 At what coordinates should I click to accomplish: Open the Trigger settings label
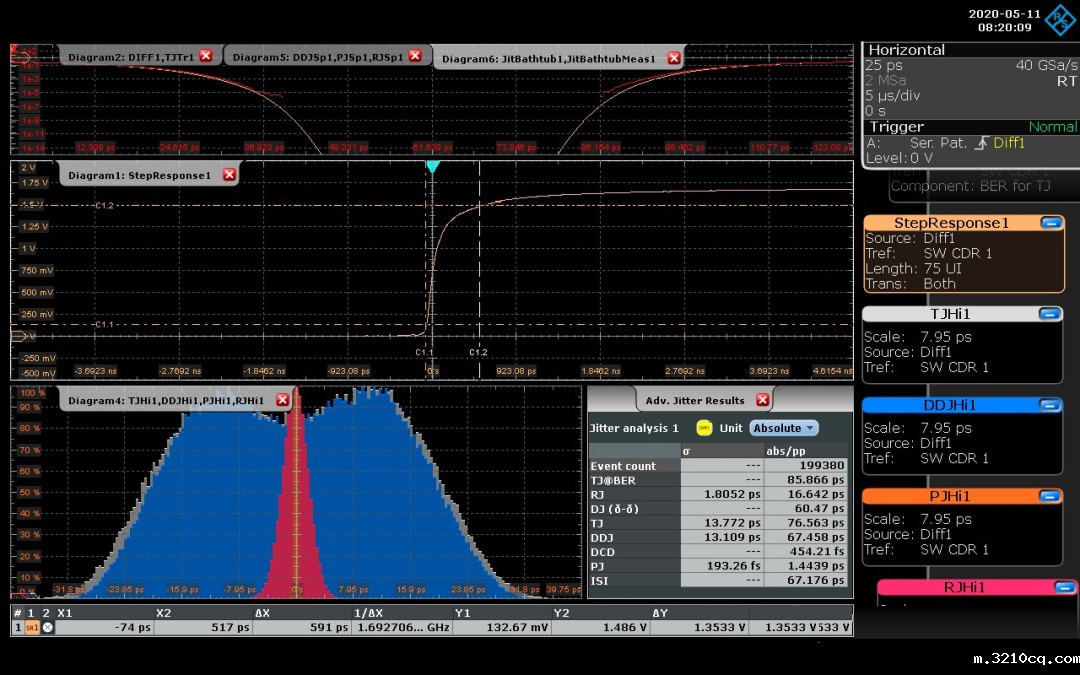pyautogui.click(x=896, y=127)
